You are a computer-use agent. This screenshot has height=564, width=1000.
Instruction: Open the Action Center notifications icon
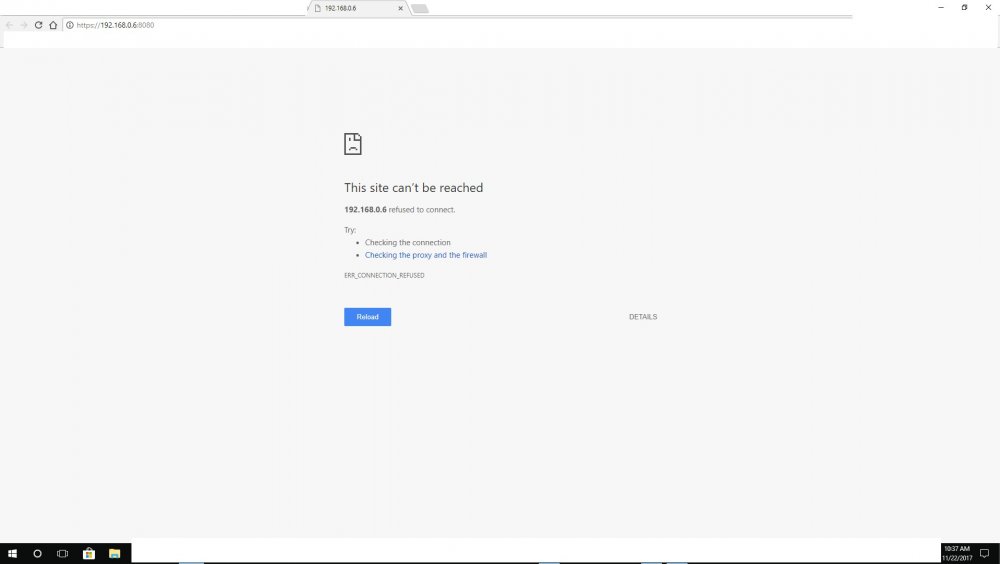pos(985,553)
